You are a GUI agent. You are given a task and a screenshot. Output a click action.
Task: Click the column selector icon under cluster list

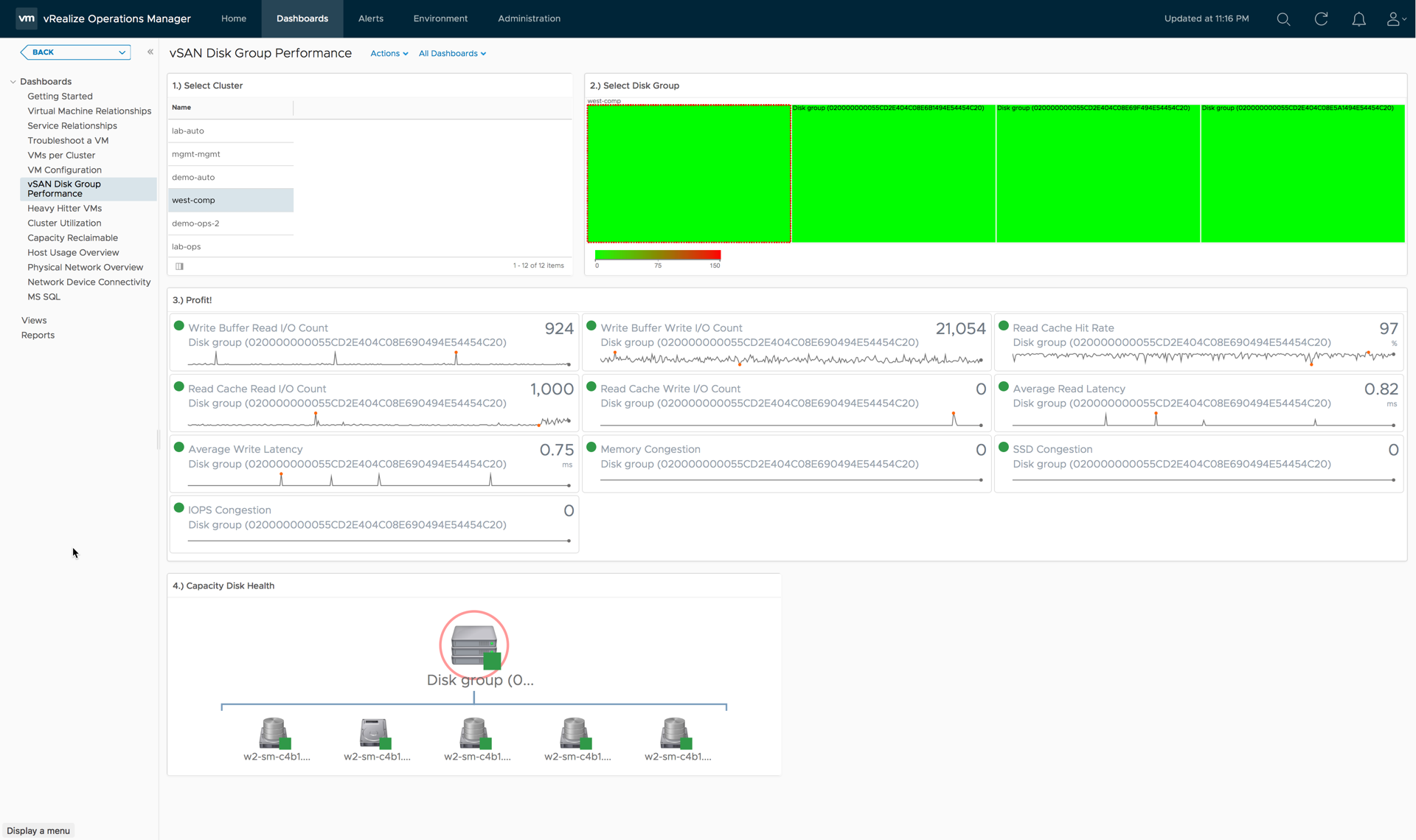pyautogui.click(x=179, y=266)
